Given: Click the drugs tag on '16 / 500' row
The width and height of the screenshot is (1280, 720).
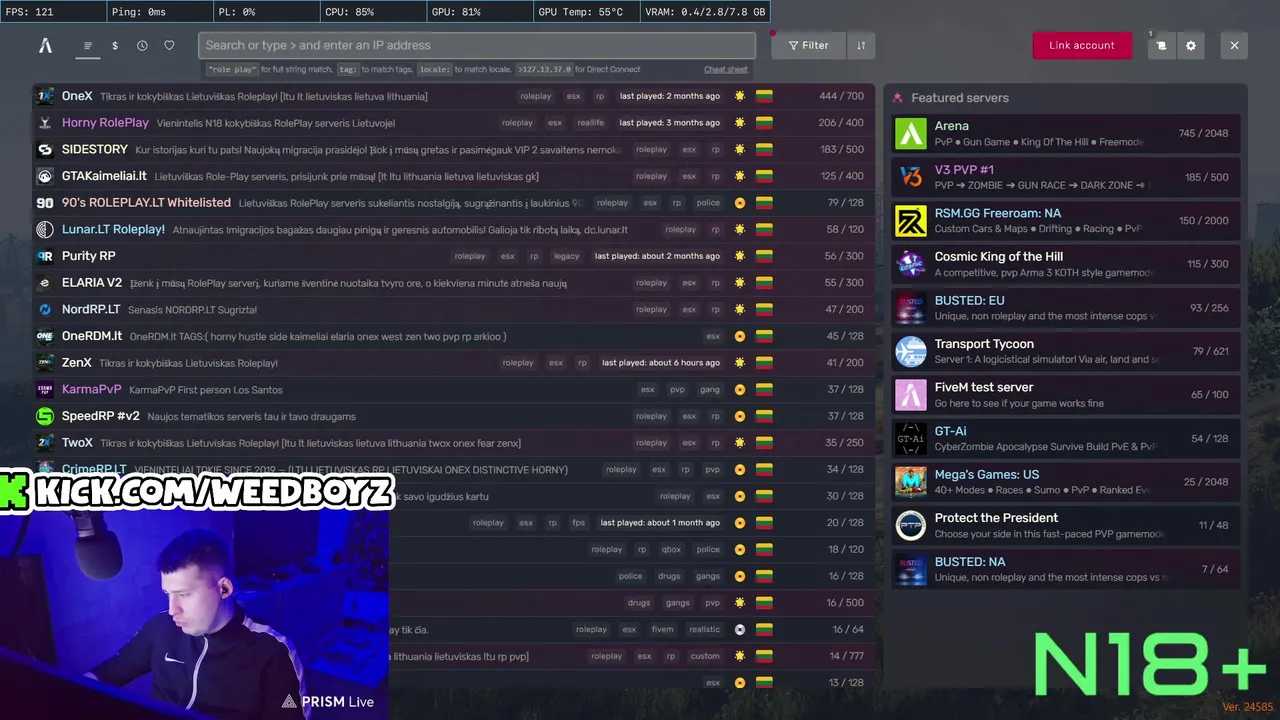Looking at the screenshot, I should [638, 603].
